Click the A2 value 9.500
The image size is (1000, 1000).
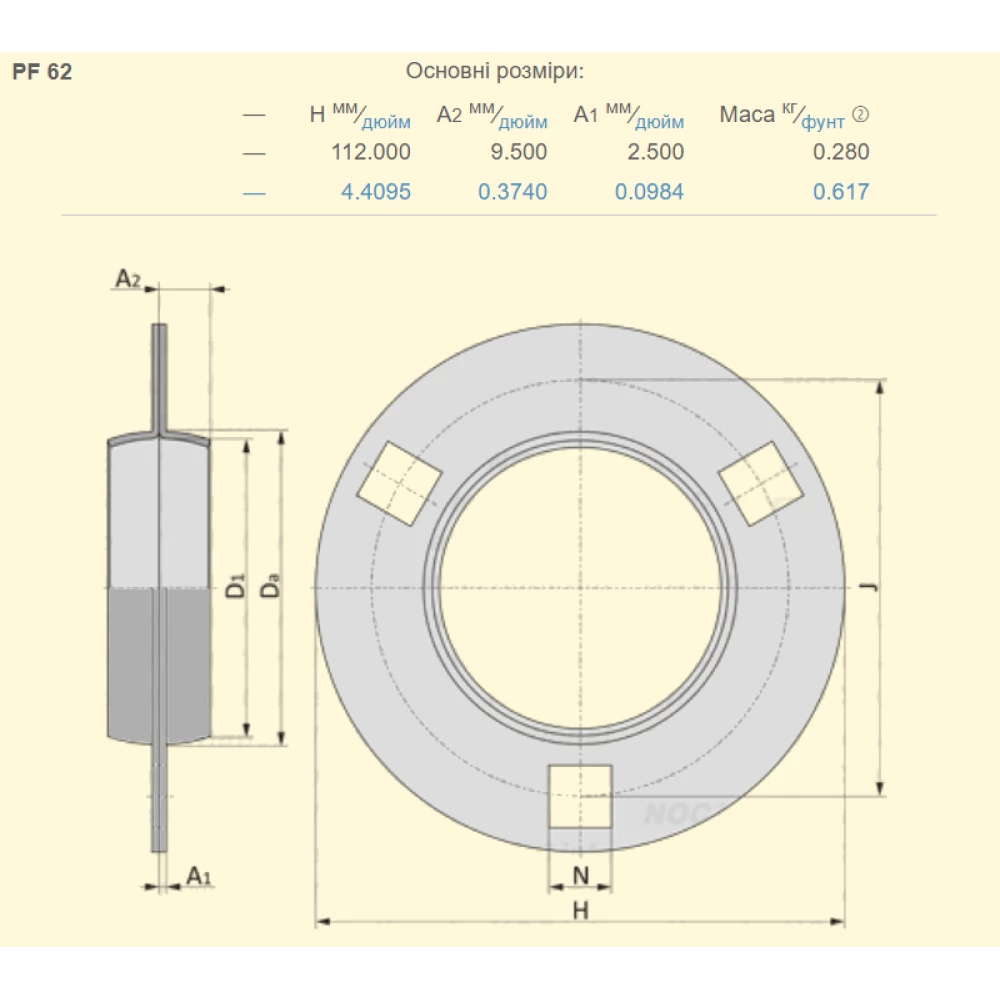coord(518,152)
